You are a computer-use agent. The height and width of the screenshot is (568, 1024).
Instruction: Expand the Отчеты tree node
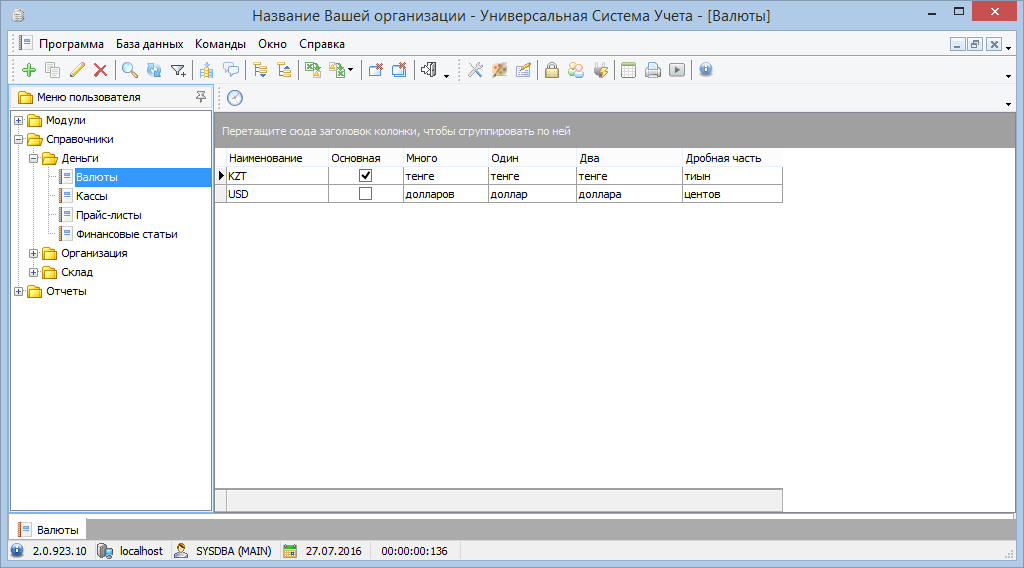click(x=19, y=292)
